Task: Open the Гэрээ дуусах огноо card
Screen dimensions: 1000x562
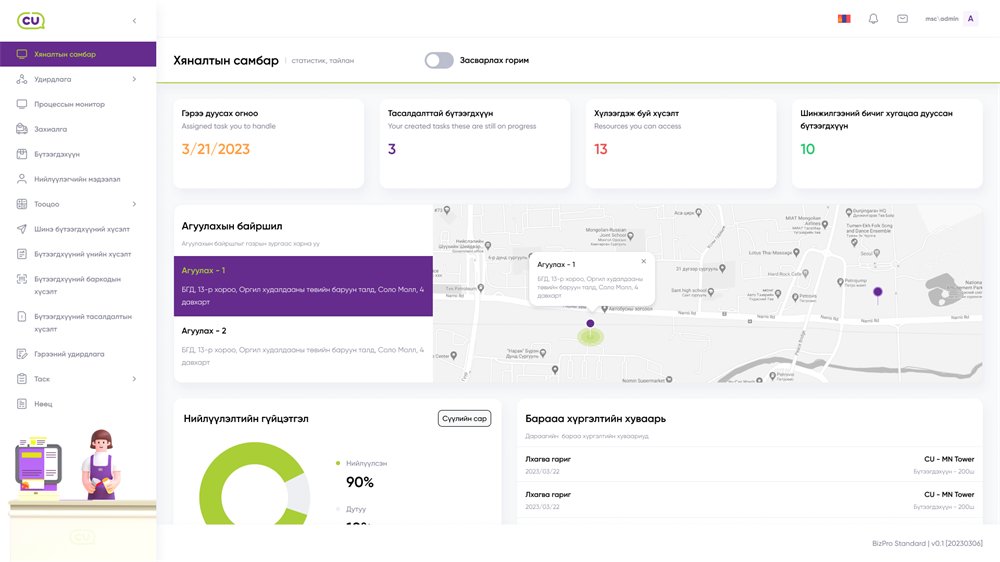Action: pos(268,143)
